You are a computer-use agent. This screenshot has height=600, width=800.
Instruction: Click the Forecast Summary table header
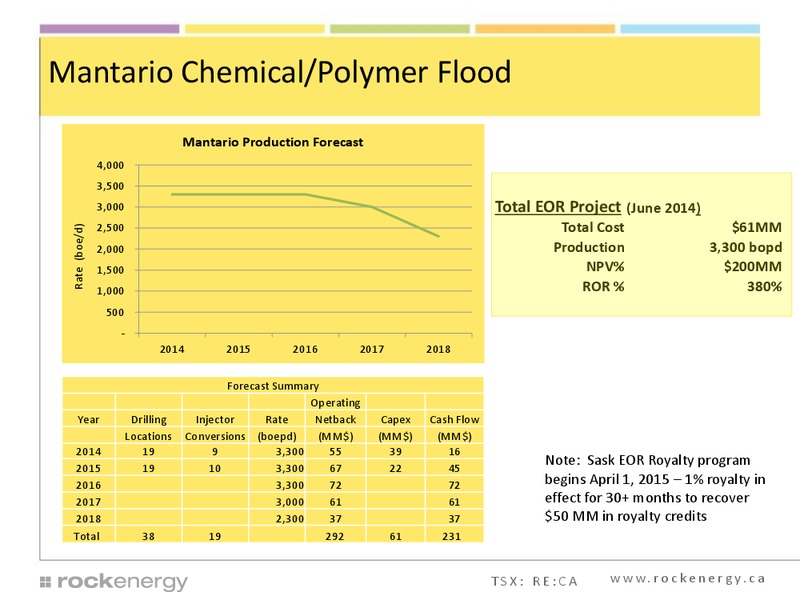point(273,386)
